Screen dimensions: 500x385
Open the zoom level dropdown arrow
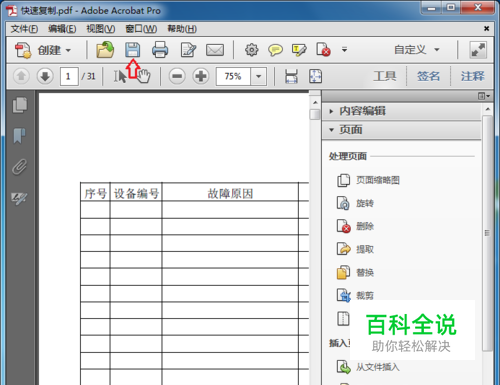click(x=259, y=76)
